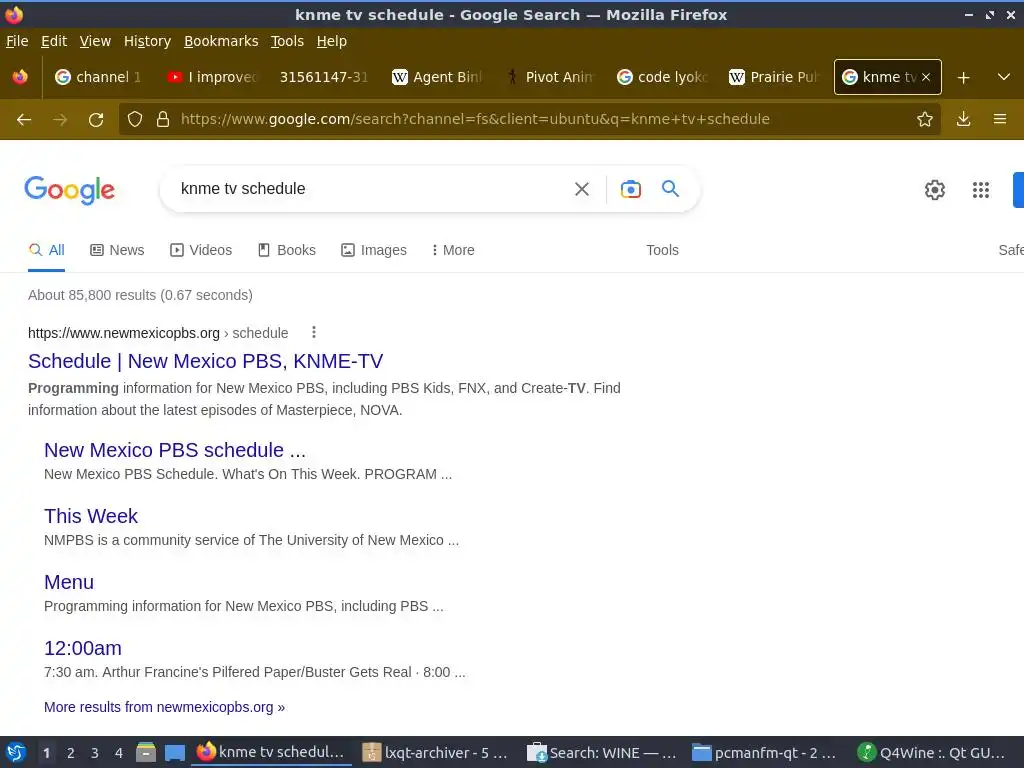Open the Edit menu
This screenshot has width=1024, height=768.
coord(54,41)
